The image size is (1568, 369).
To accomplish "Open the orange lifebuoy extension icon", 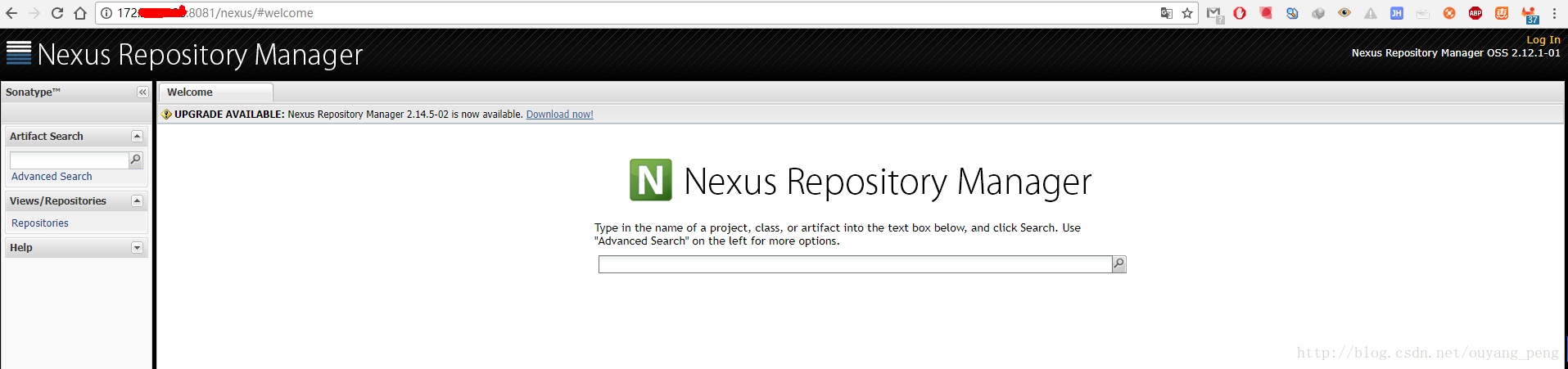I will (1449, 13).
